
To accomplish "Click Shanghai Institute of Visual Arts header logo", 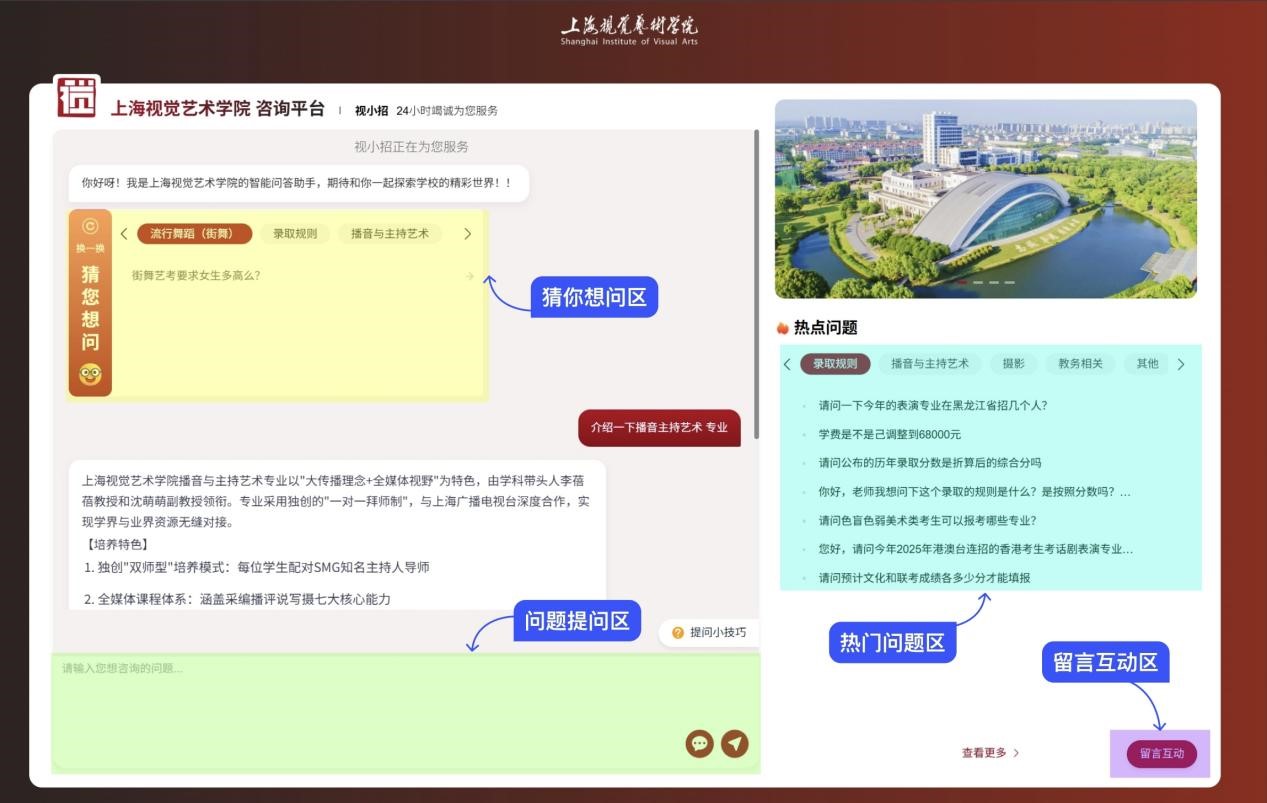I will (x=629, y=29).
